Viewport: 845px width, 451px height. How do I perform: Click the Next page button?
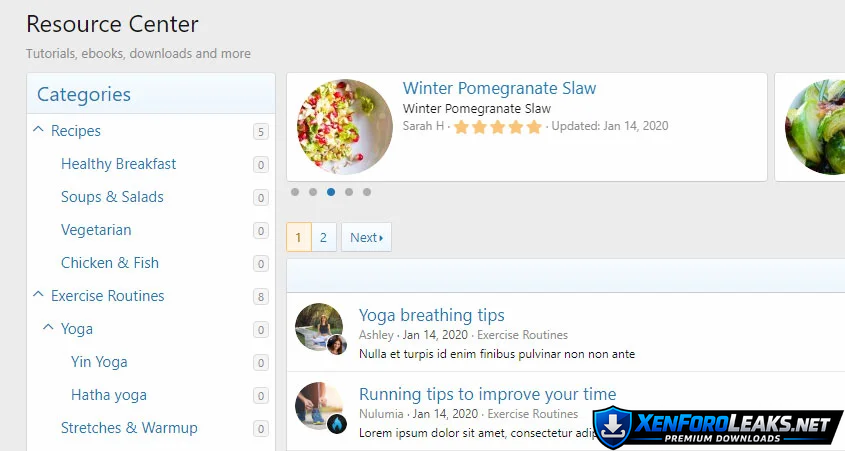click(366, 237)
